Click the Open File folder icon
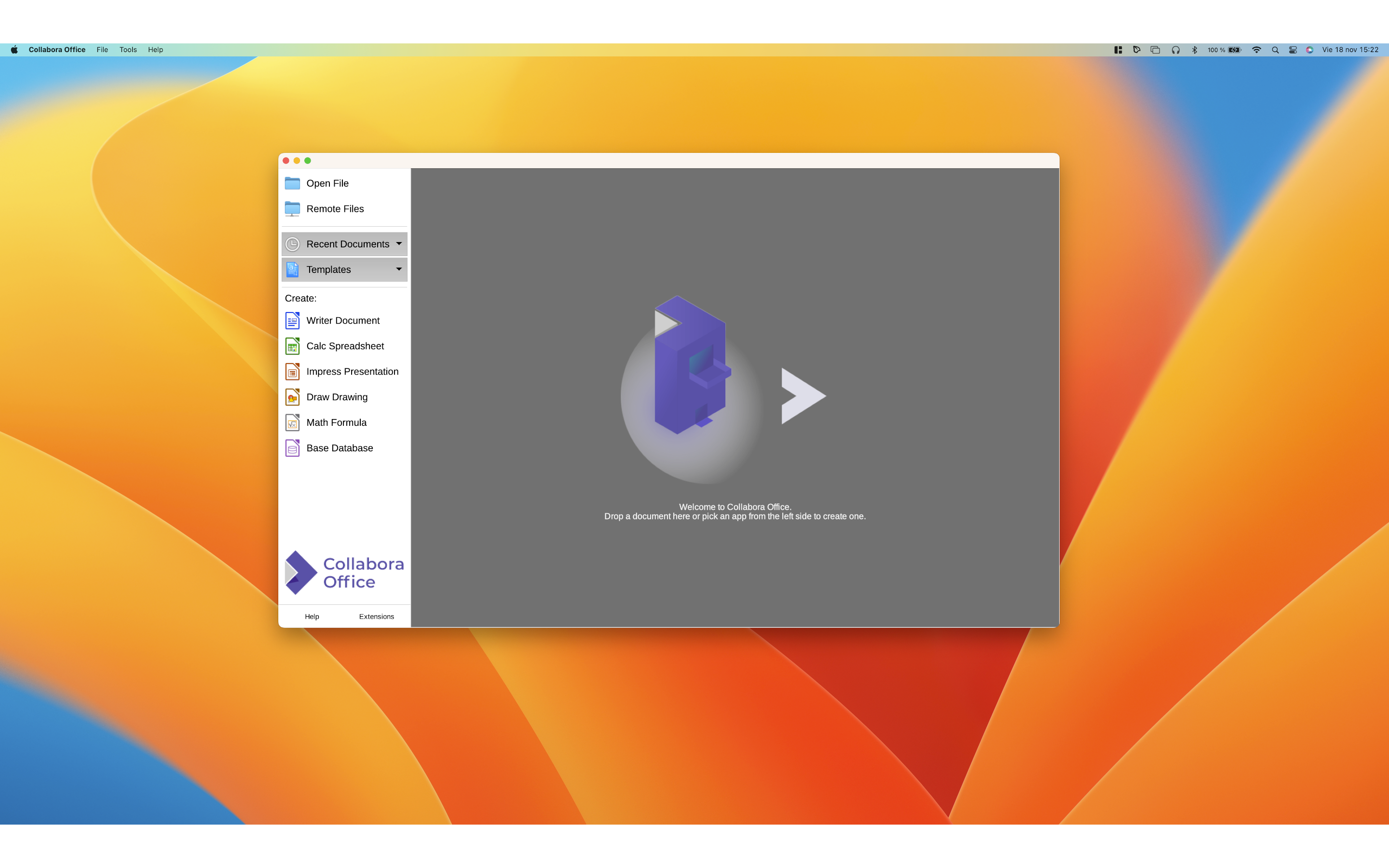 292,183
